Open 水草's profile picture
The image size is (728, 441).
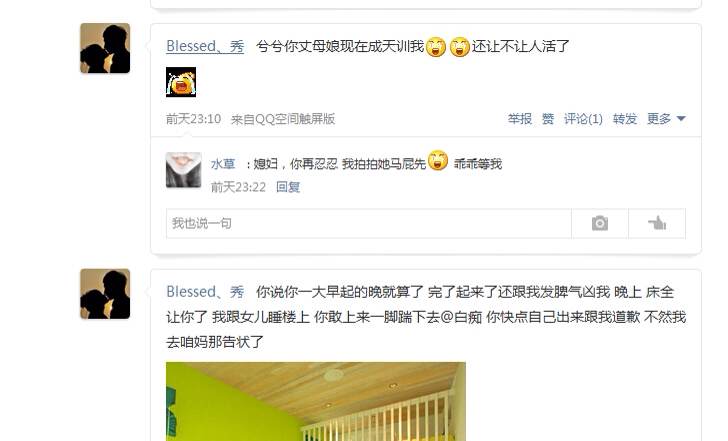183,170
